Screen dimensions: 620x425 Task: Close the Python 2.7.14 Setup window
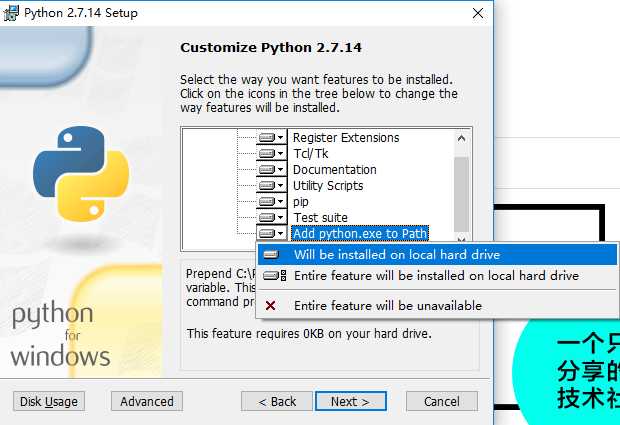pos(478,13)
